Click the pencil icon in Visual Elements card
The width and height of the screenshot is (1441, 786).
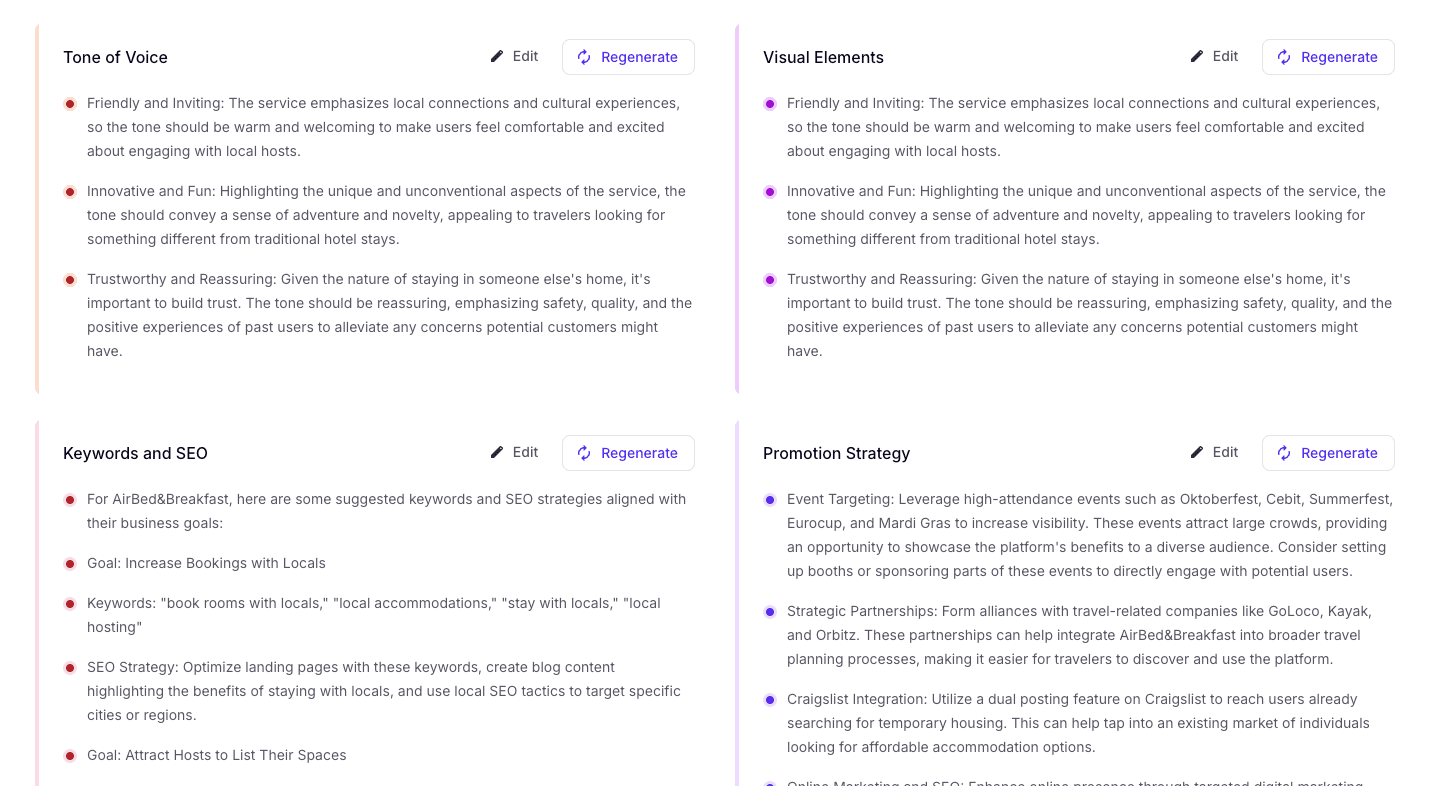pyautogui.click(x=1197, y=57)
